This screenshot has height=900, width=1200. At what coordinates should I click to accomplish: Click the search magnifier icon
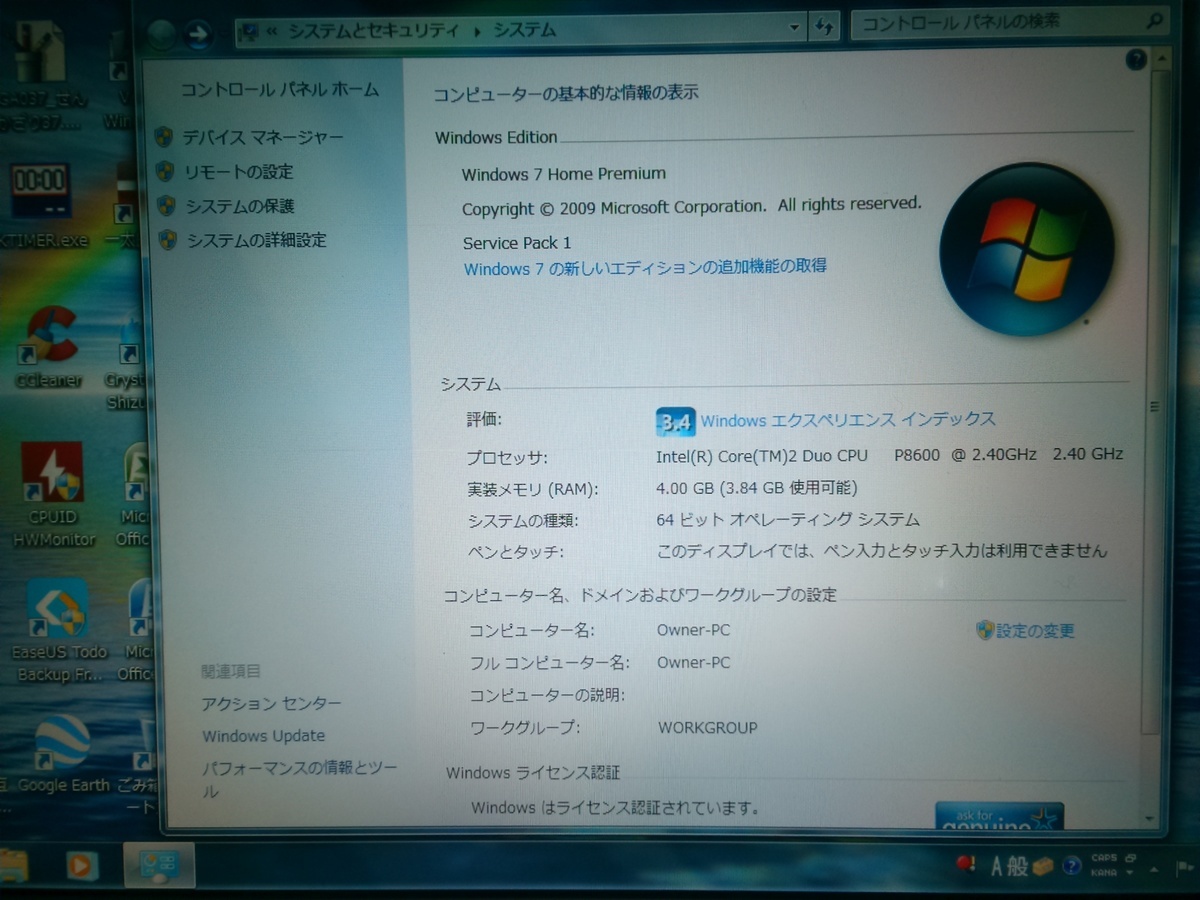[x=1154, y=20]
